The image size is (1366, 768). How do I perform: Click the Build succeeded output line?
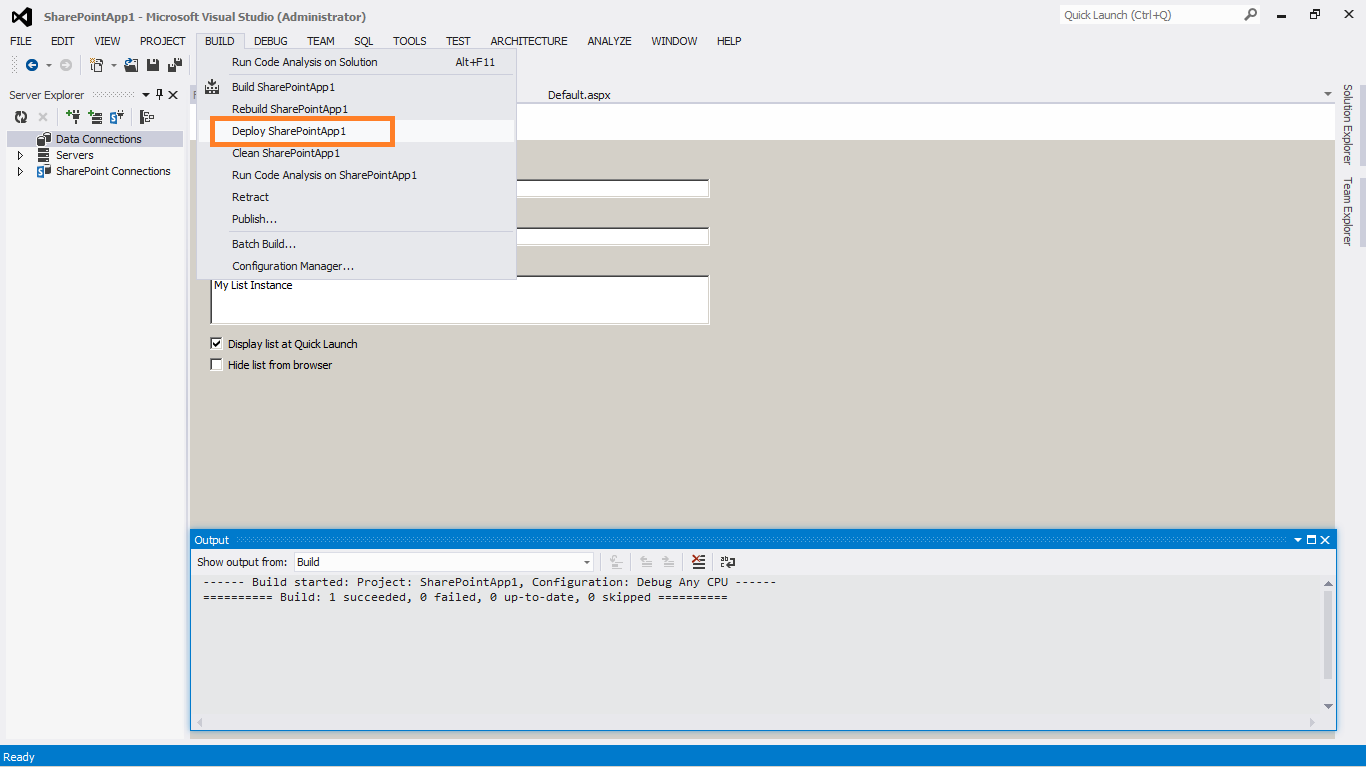pos(465,597)
